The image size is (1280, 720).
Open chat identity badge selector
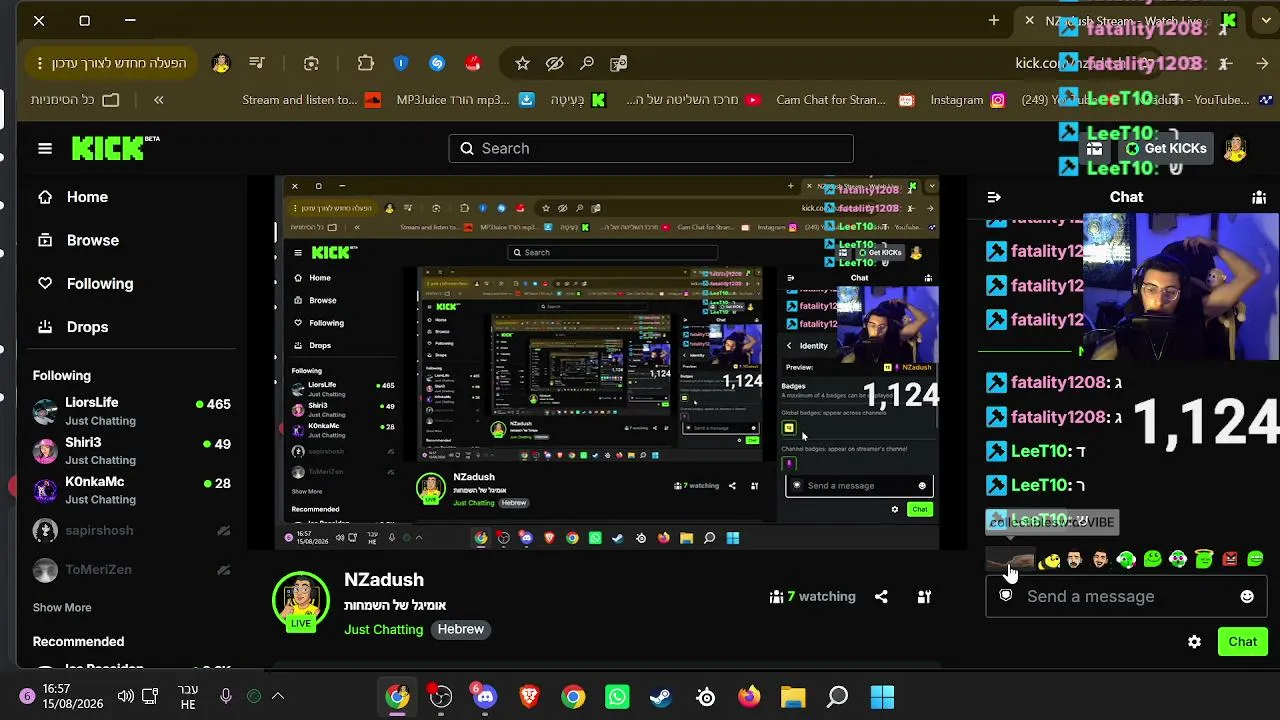(1006, 596)
